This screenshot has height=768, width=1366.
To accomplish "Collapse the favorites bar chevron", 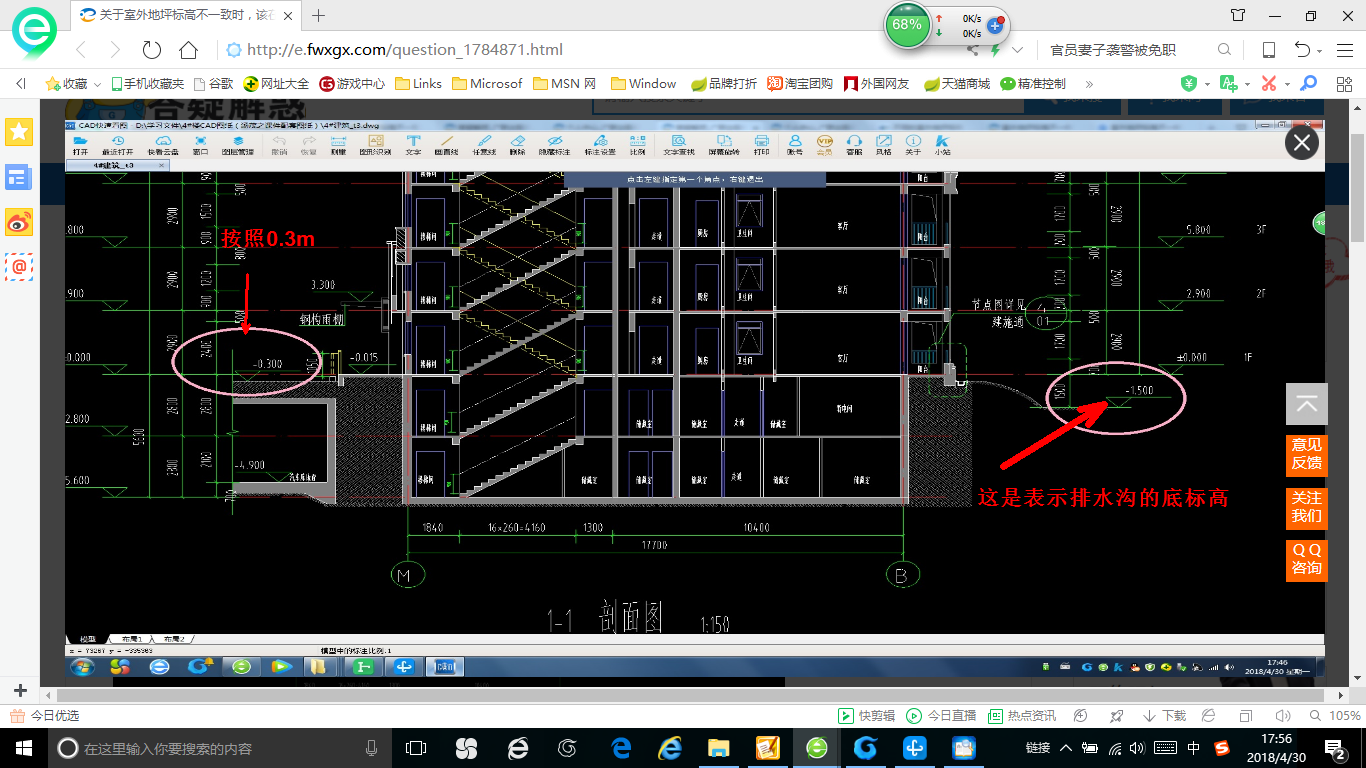I will click(x=21, y=84).
